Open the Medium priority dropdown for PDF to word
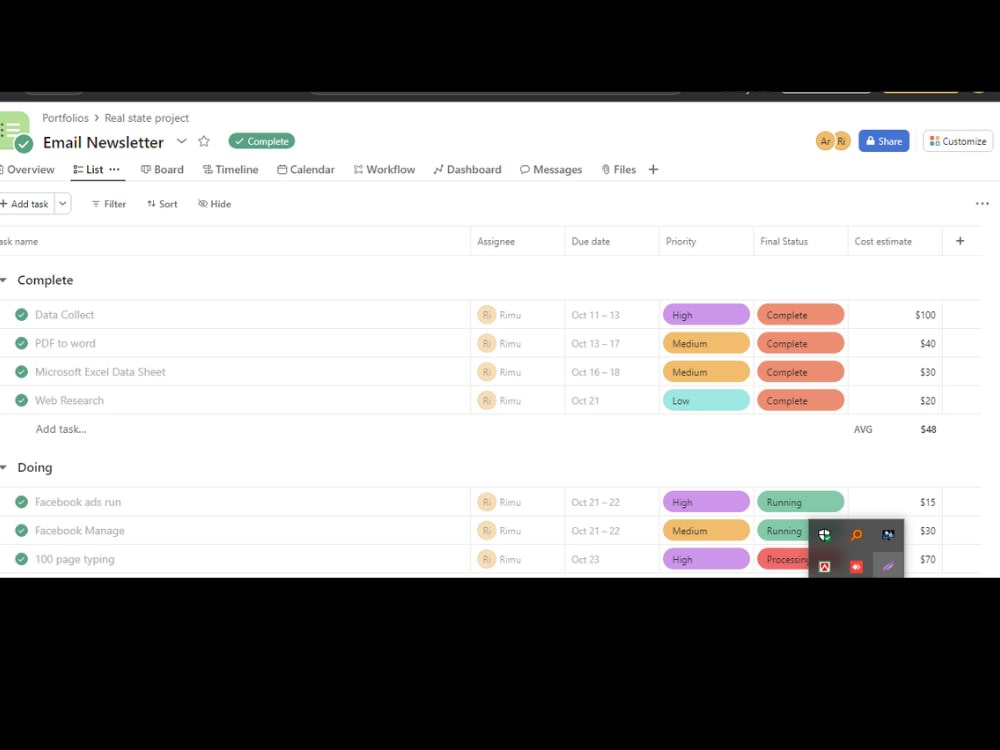This screenshot has height=750, width=1000. [x=706, y=343]
